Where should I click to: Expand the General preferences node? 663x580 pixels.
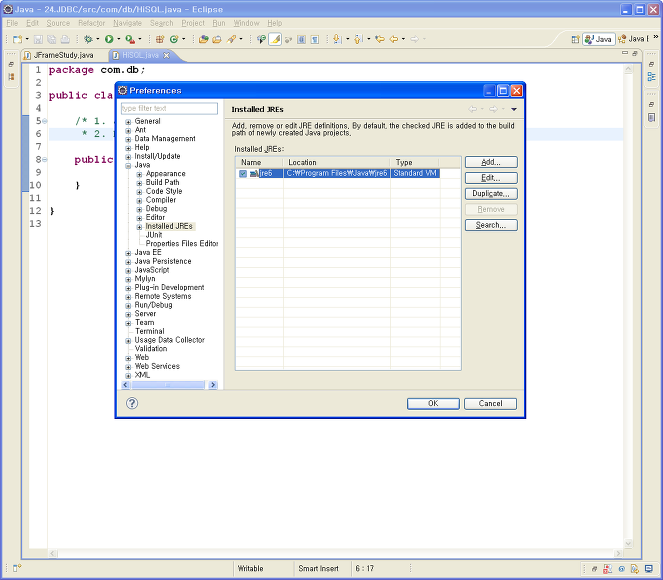(x=128, y=122)
